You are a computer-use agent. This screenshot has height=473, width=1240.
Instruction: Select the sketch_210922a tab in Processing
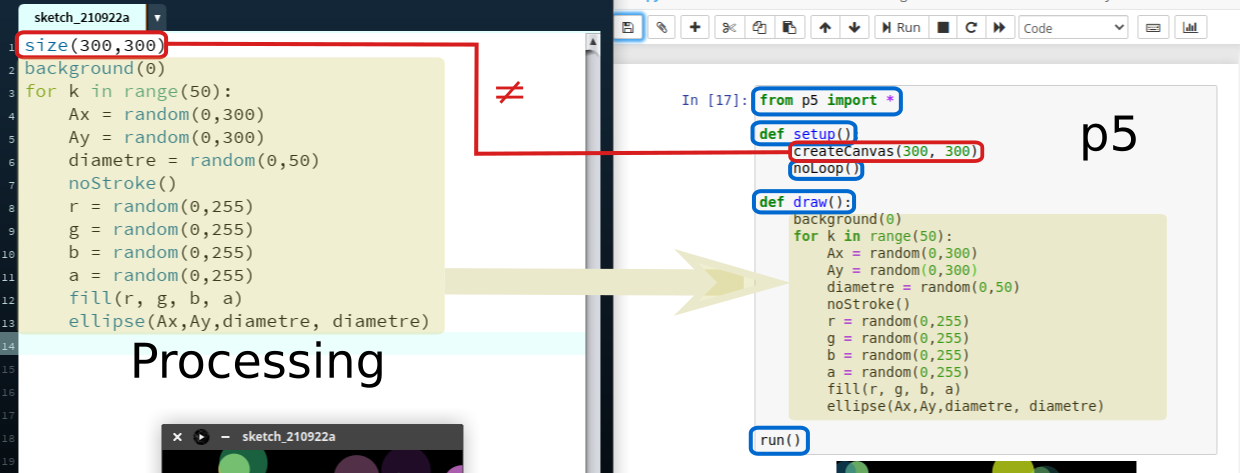pyautogui.click(x=82, y=17)
